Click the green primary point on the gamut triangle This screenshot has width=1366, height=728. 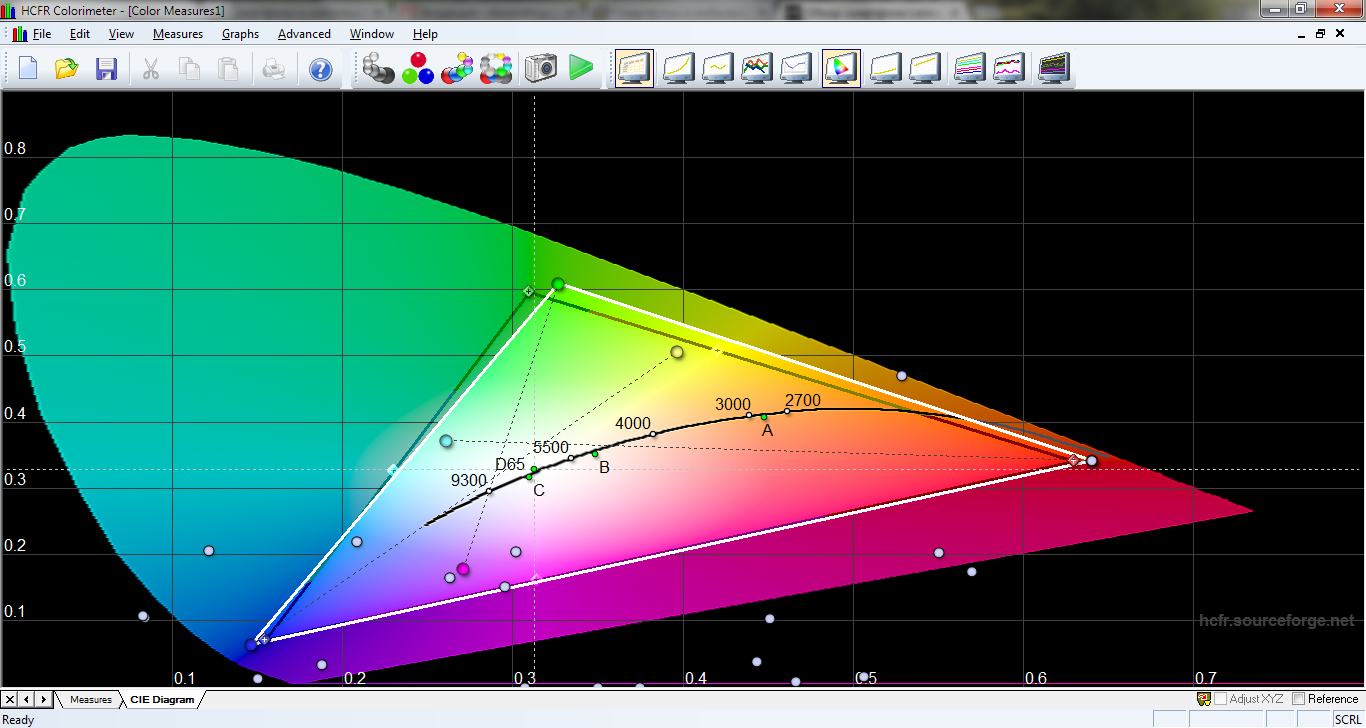click(x=558, y=285)
